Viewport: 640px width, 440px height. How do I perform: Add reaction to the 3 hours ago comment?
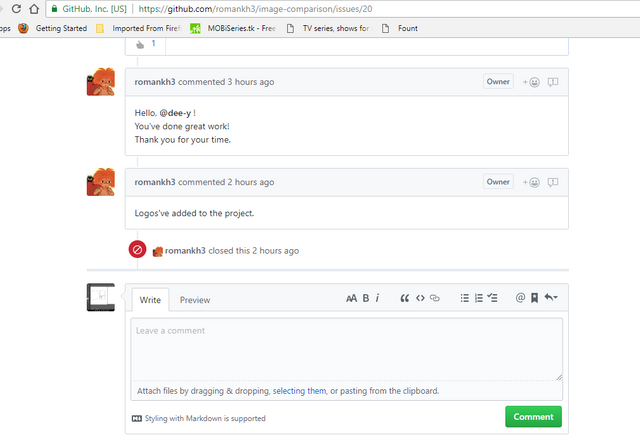coord(531,82)
